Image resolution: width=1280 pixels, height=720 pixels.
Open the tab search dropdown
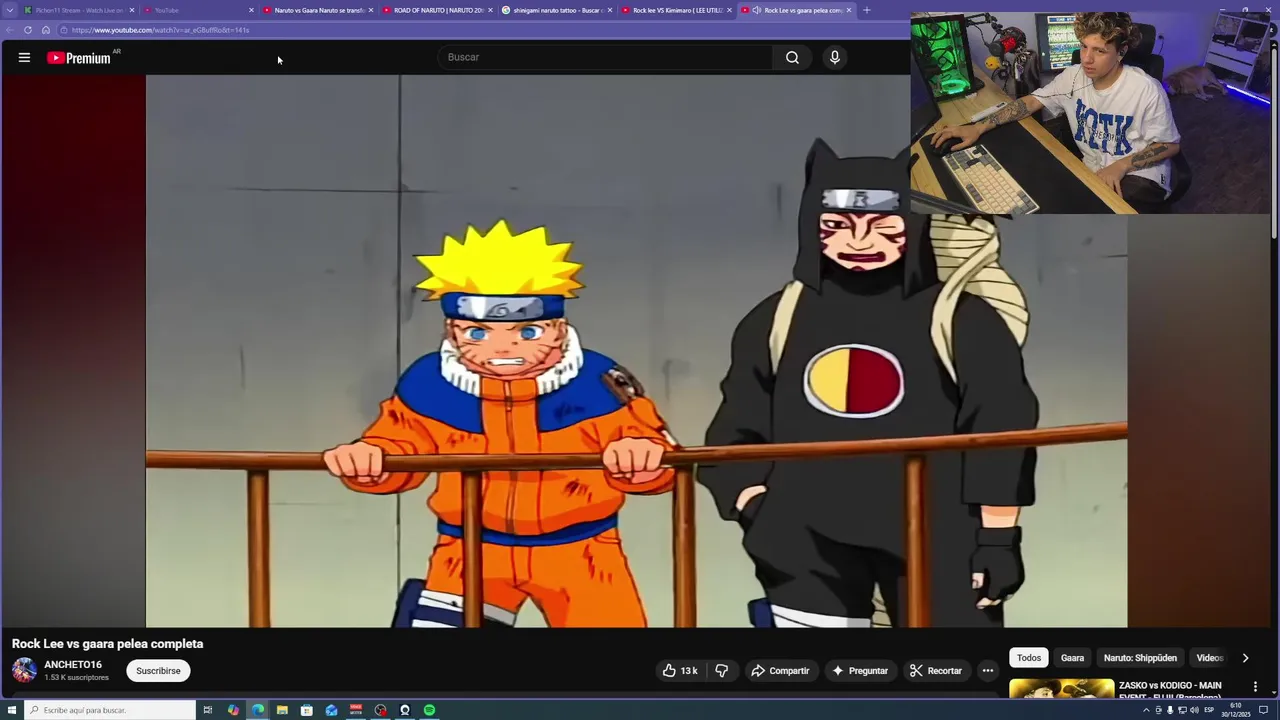[10, 10]
